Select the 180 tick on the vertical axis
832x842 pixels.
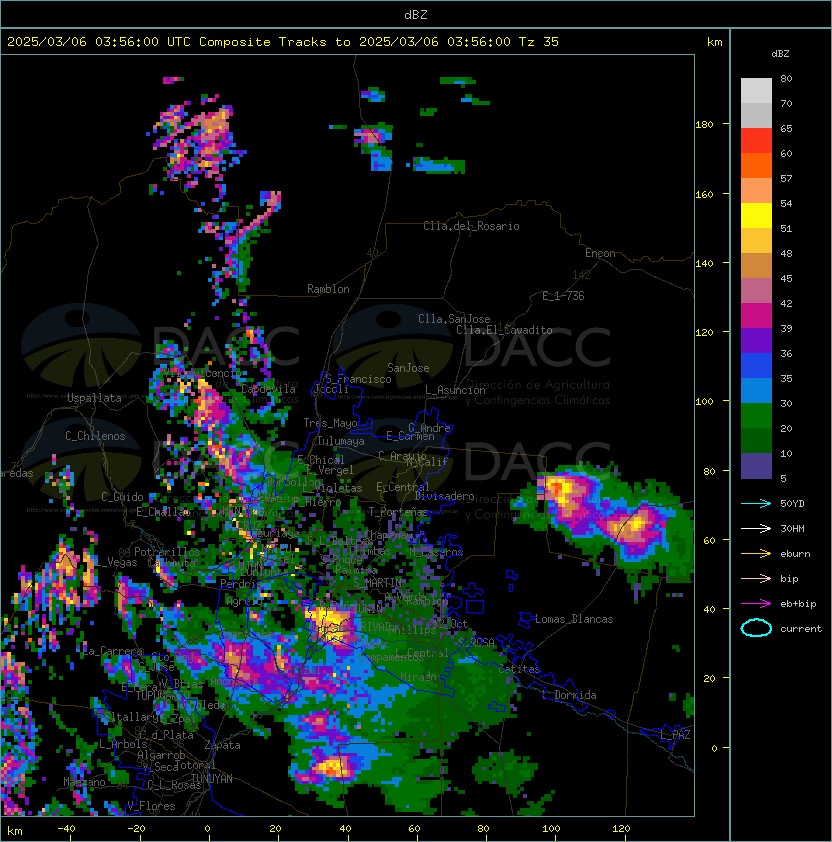tap(704, 125)
